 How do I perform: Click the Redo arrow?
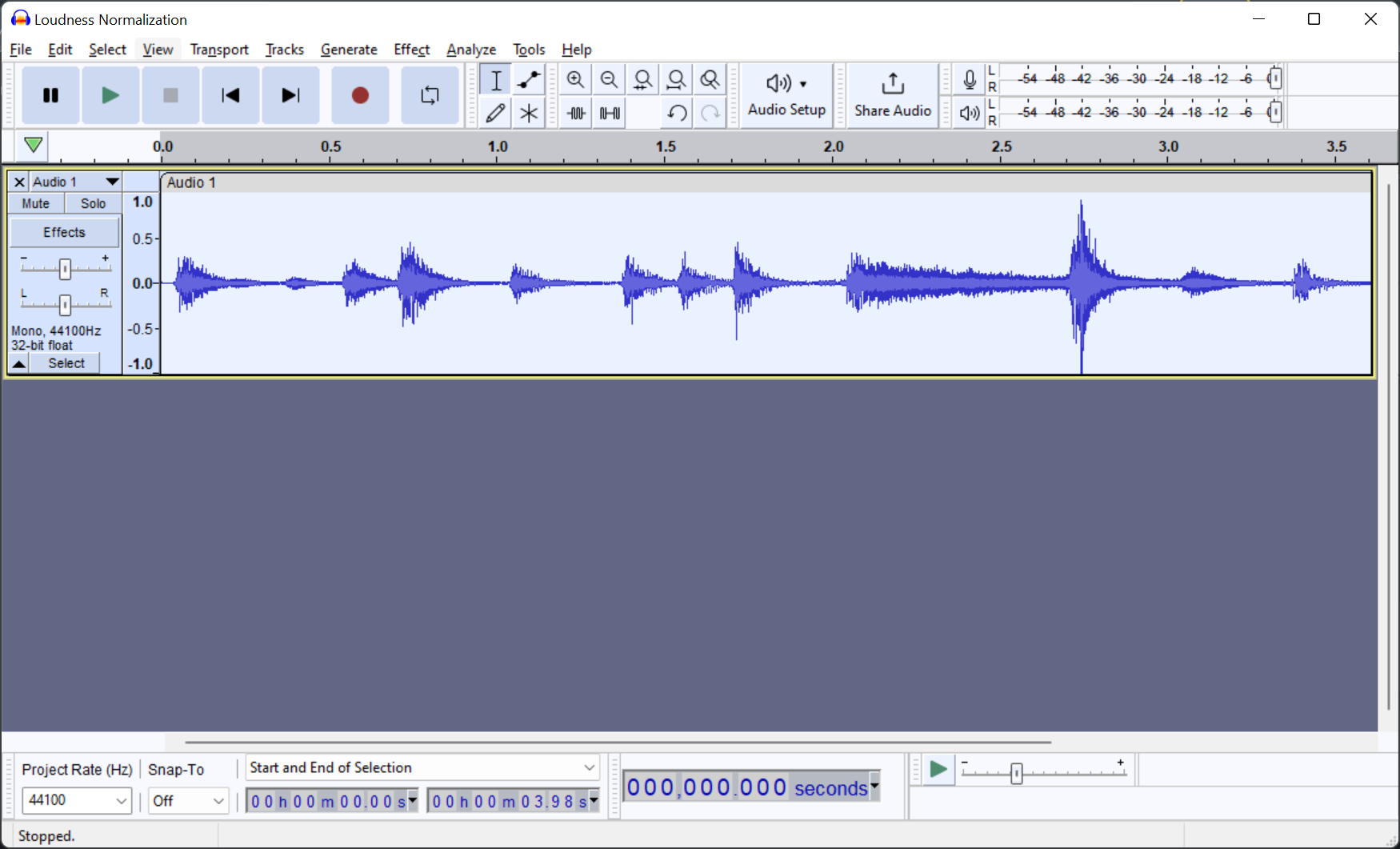[x=710, y=113]
